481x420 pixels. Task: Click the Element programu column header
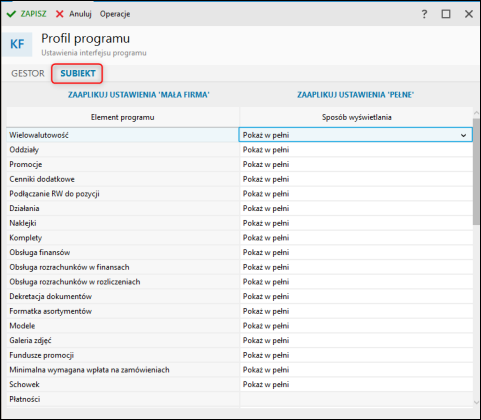tap(123, 117)
